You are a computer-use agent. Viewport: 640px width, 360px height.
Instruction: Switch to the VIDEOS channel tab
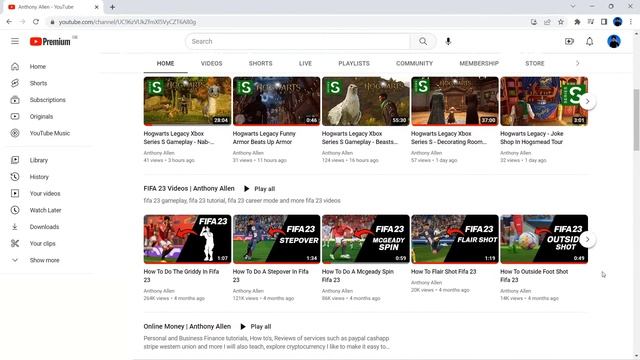pos(211,64)
